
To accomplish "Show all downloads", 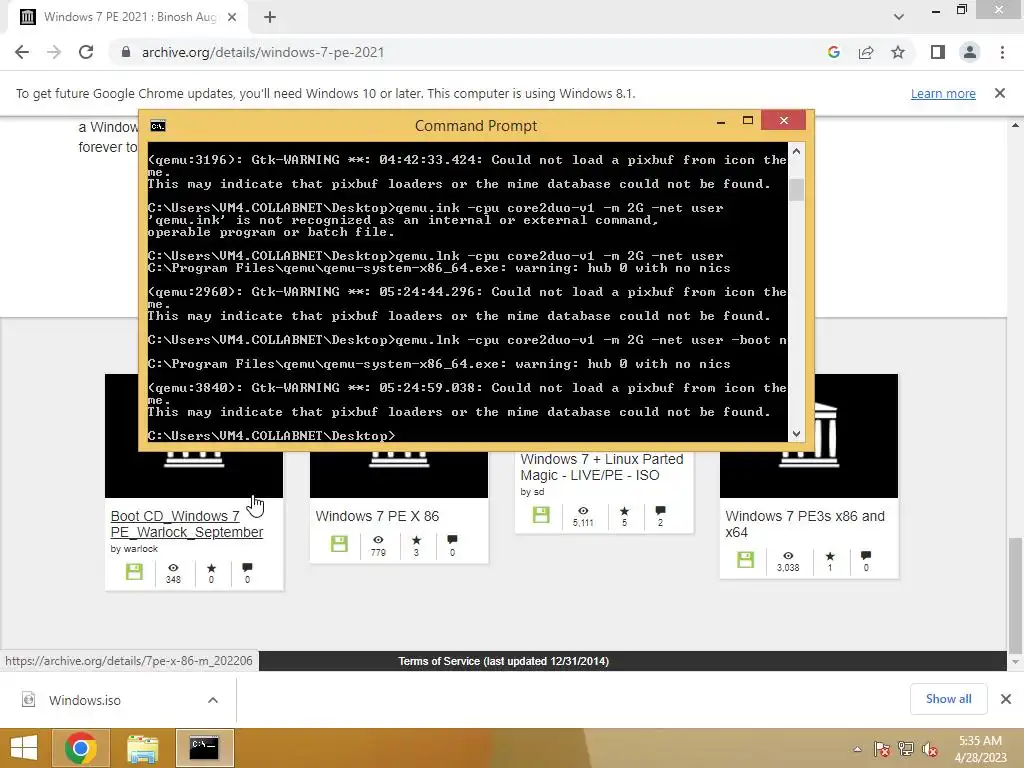I will click(x=948, y=699).
